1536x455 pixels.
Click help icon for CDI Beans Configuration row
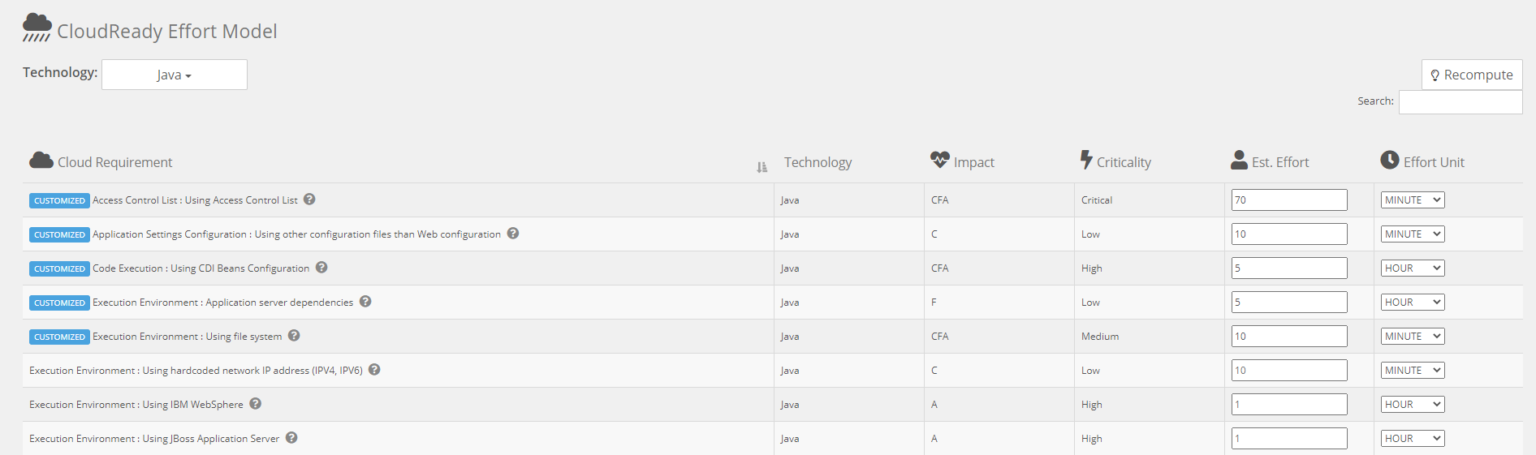321,267
